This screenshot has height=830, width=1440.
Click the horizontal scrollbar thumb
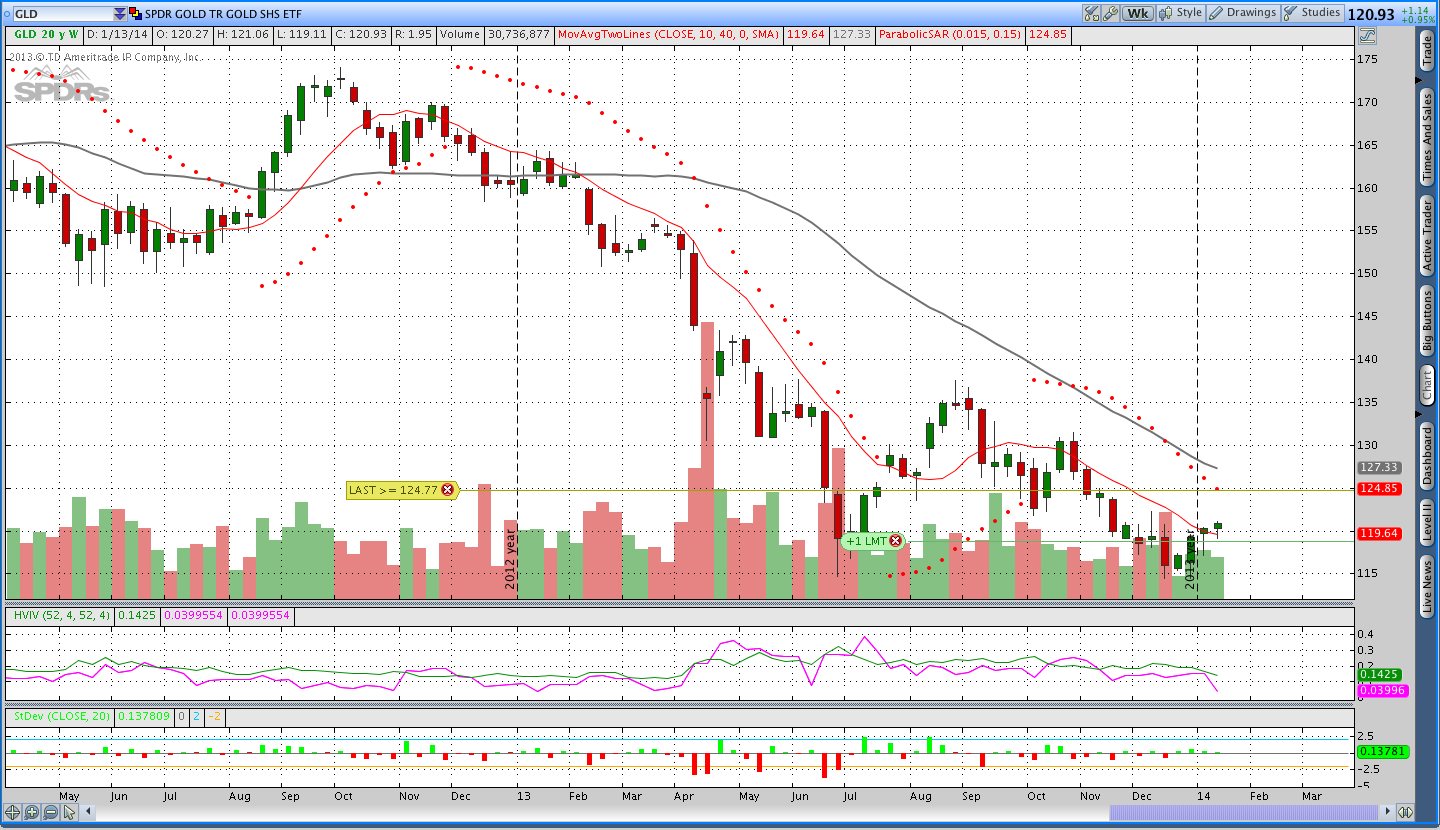(1244, 812)
